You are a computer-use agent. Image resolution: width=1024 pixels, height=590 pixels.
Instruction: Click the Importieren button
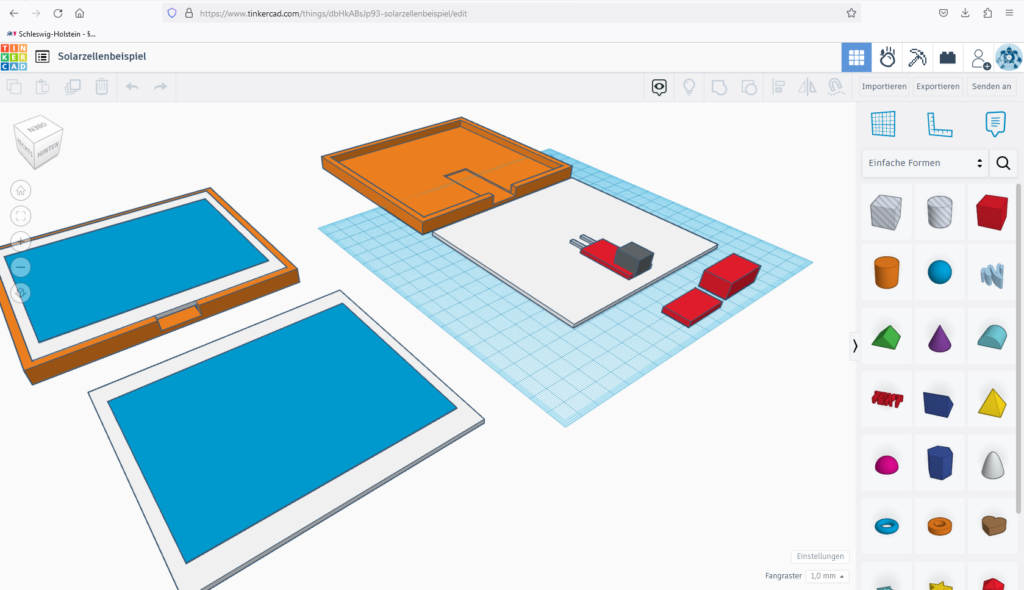(x=884, y=87)
